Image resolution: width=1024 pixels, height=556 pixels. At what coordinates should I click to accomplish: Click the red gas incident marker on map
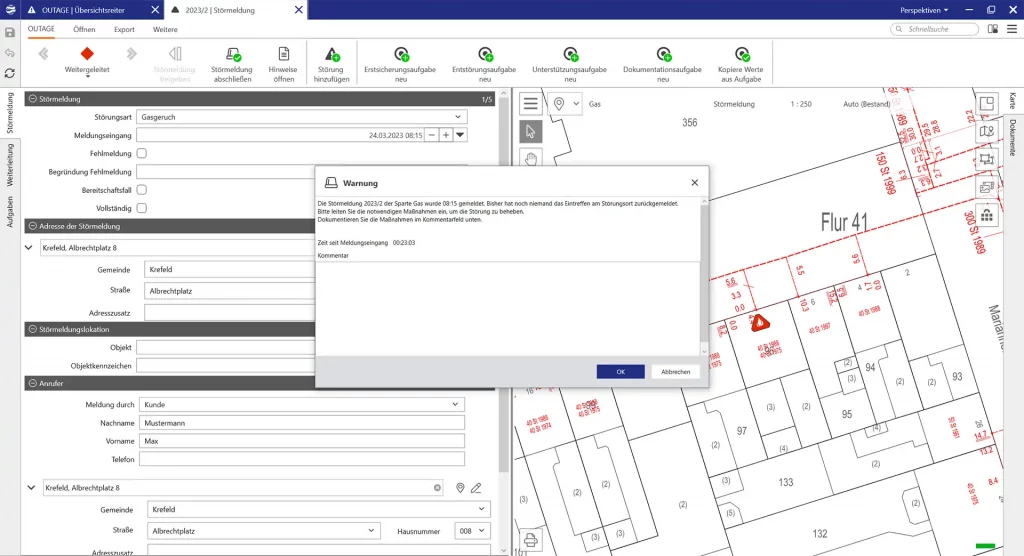pyautogui.click(x=761, y=322)
